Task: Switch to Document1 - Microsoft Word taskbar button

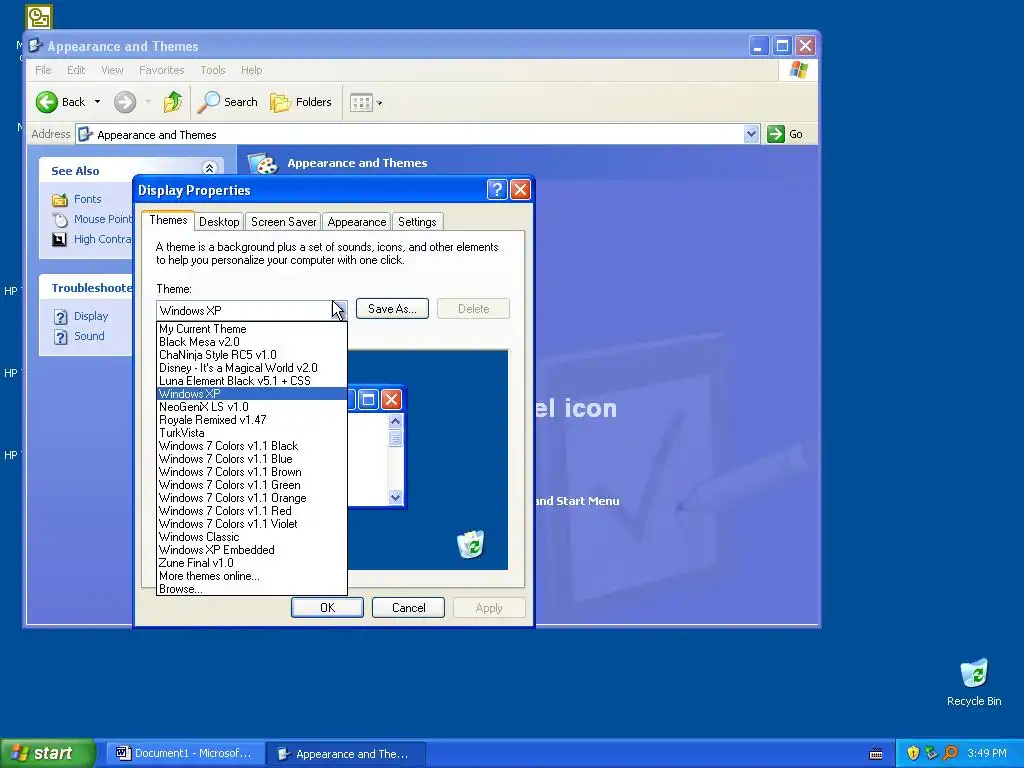Action: pyautogui.click(x=185, y=754)
